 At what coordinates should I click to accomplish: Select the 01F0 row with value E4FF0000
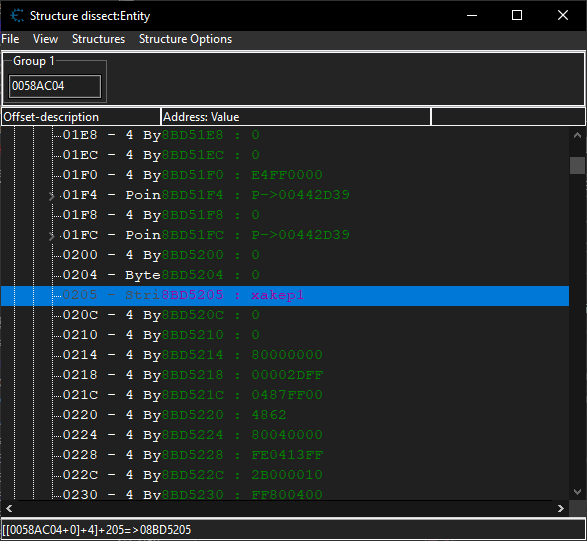tap(285, 175)
